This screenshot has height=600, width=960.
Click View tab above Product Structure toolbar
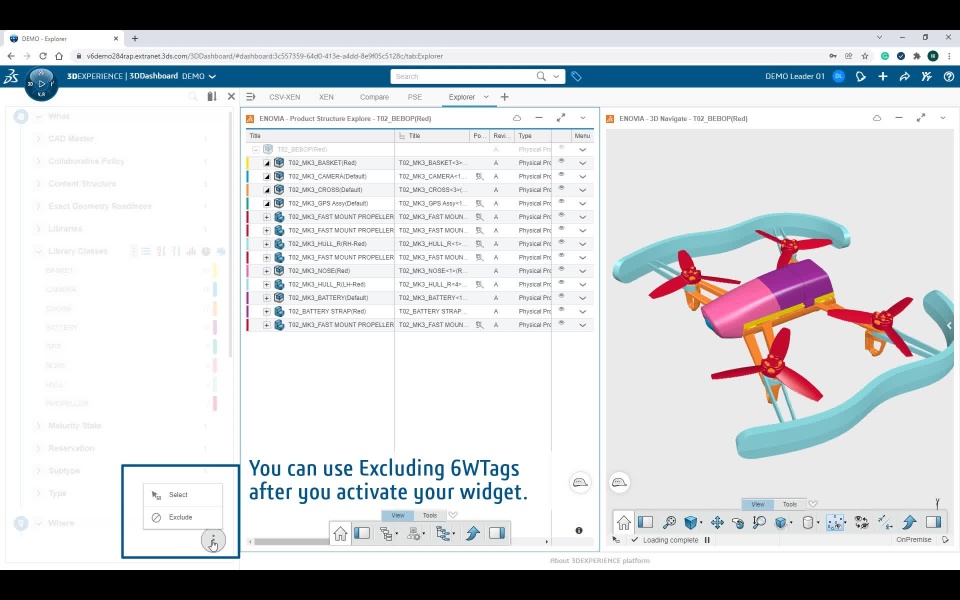397,516
